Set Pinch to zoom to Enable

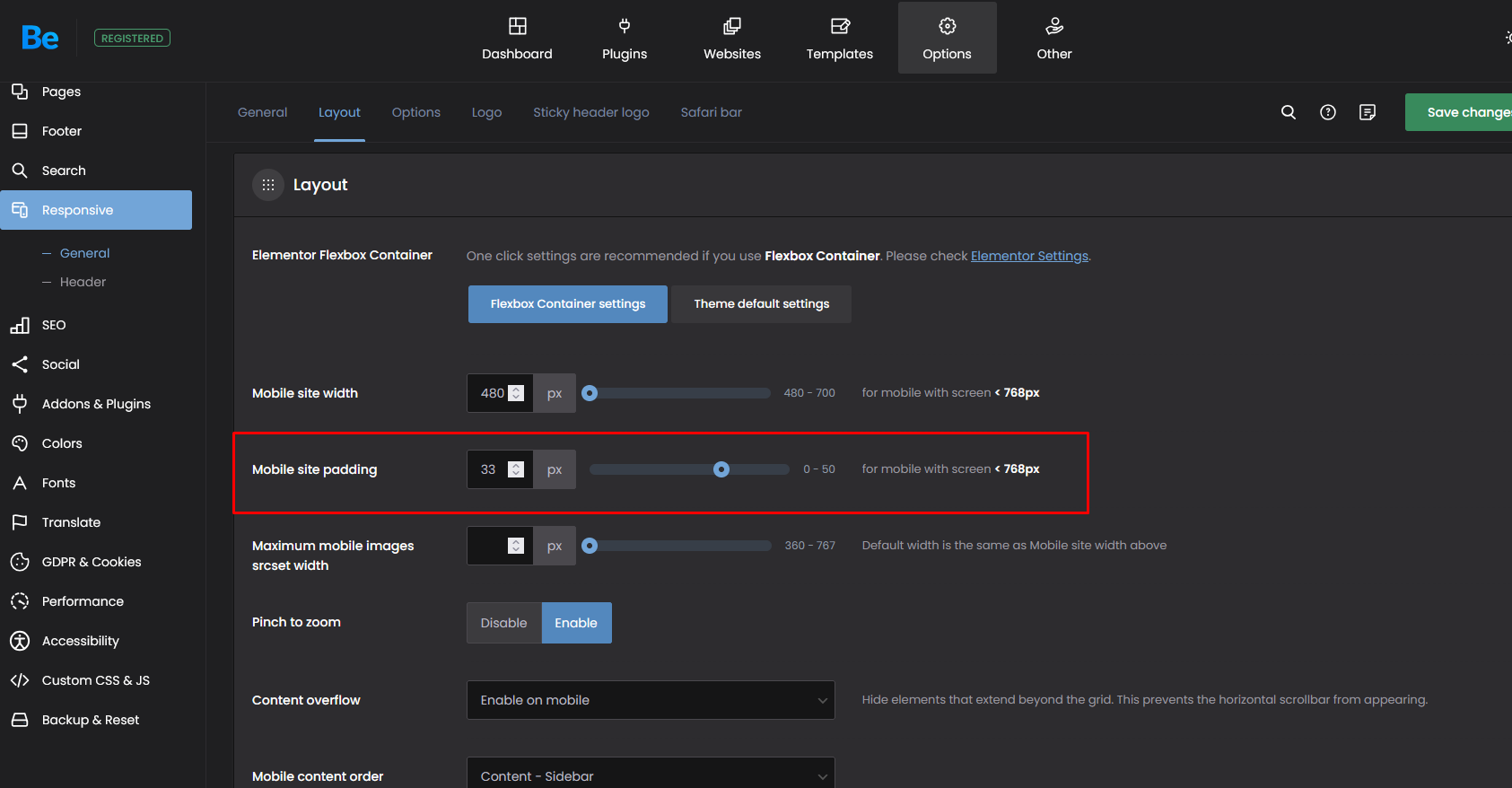pos(576,623)
